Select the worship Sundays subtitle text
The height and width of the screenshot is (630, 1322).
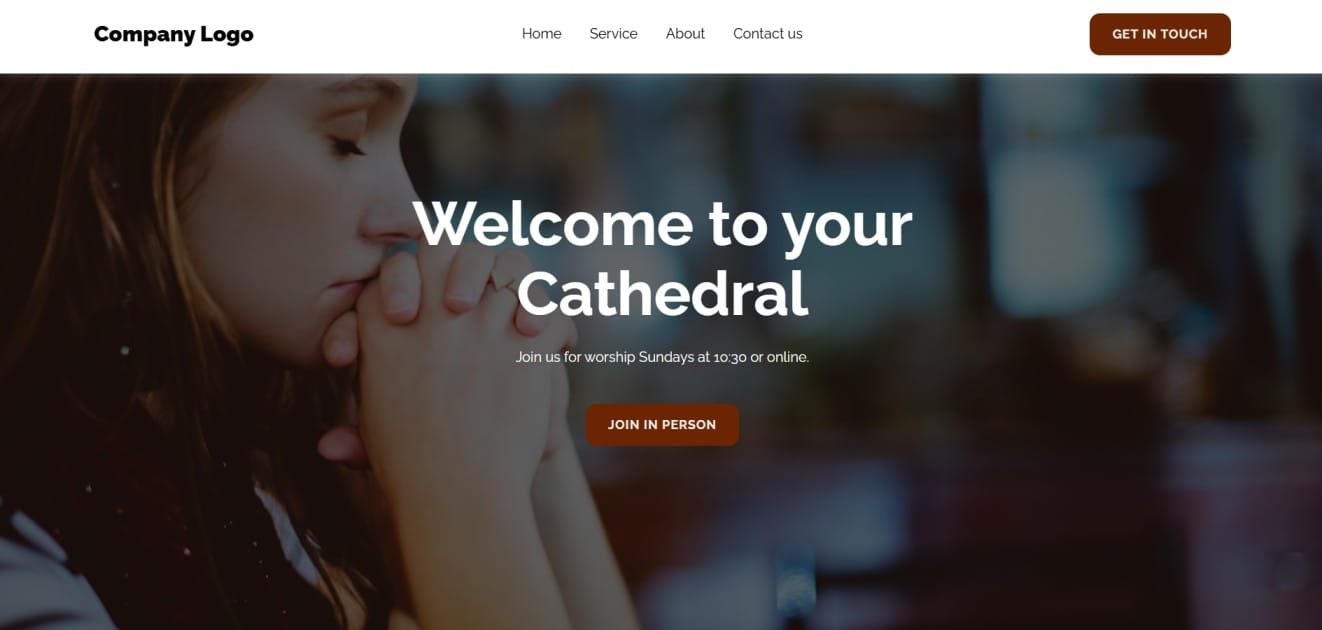(x=662, y=357)
